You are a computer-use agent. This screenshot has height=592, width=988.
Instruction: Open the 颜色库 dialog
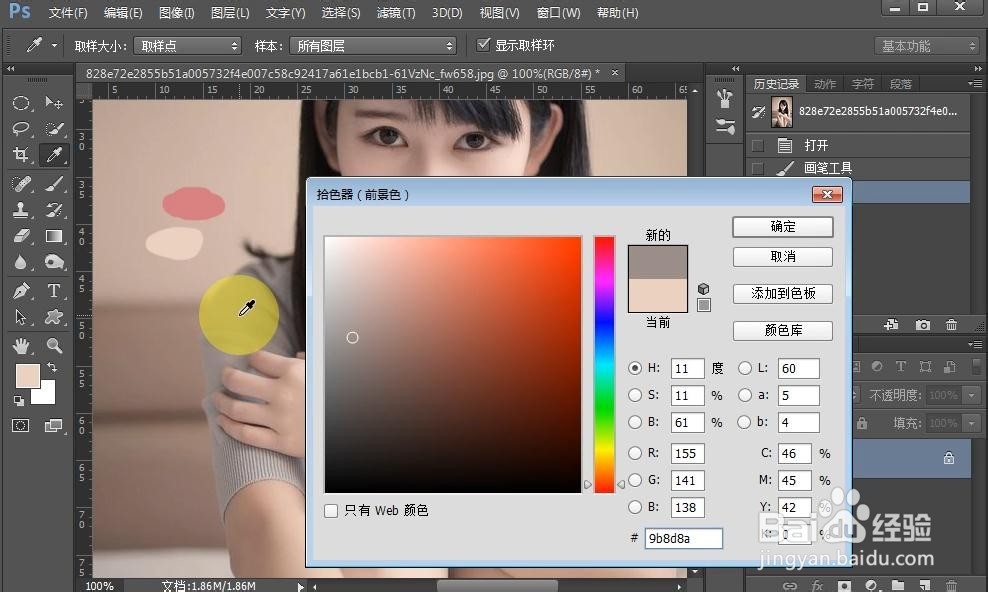783,331
